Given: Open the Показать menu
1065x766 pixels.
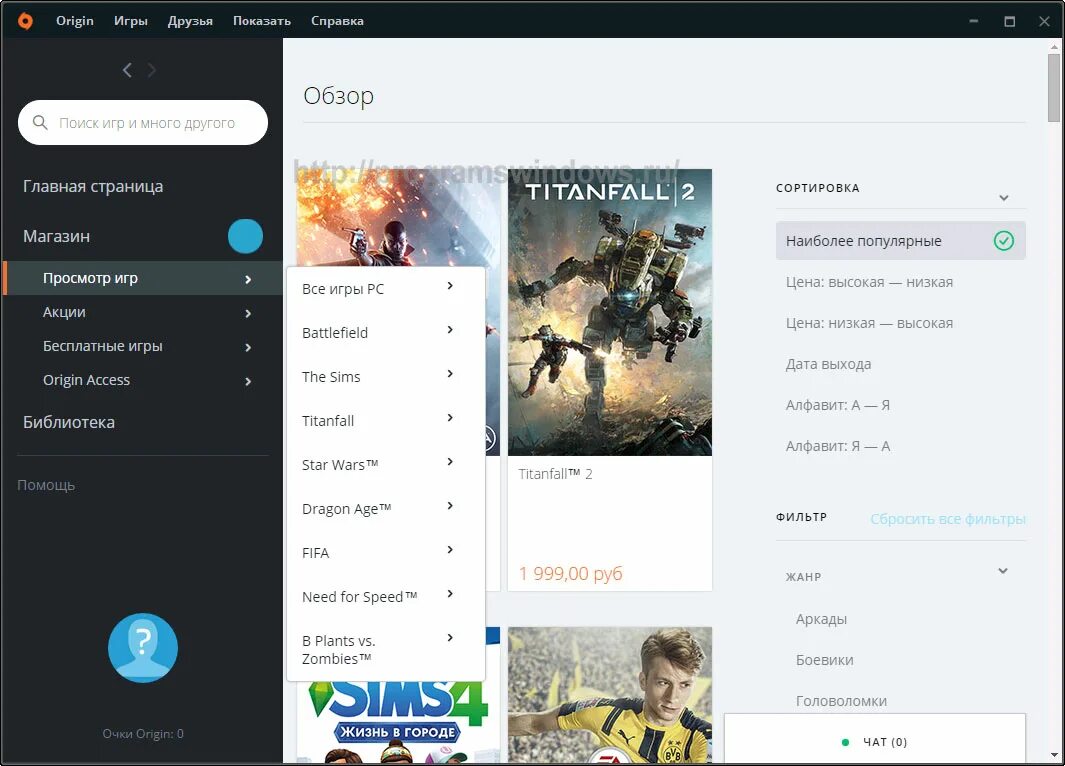Looking at the screenshot, I should 261,21.
